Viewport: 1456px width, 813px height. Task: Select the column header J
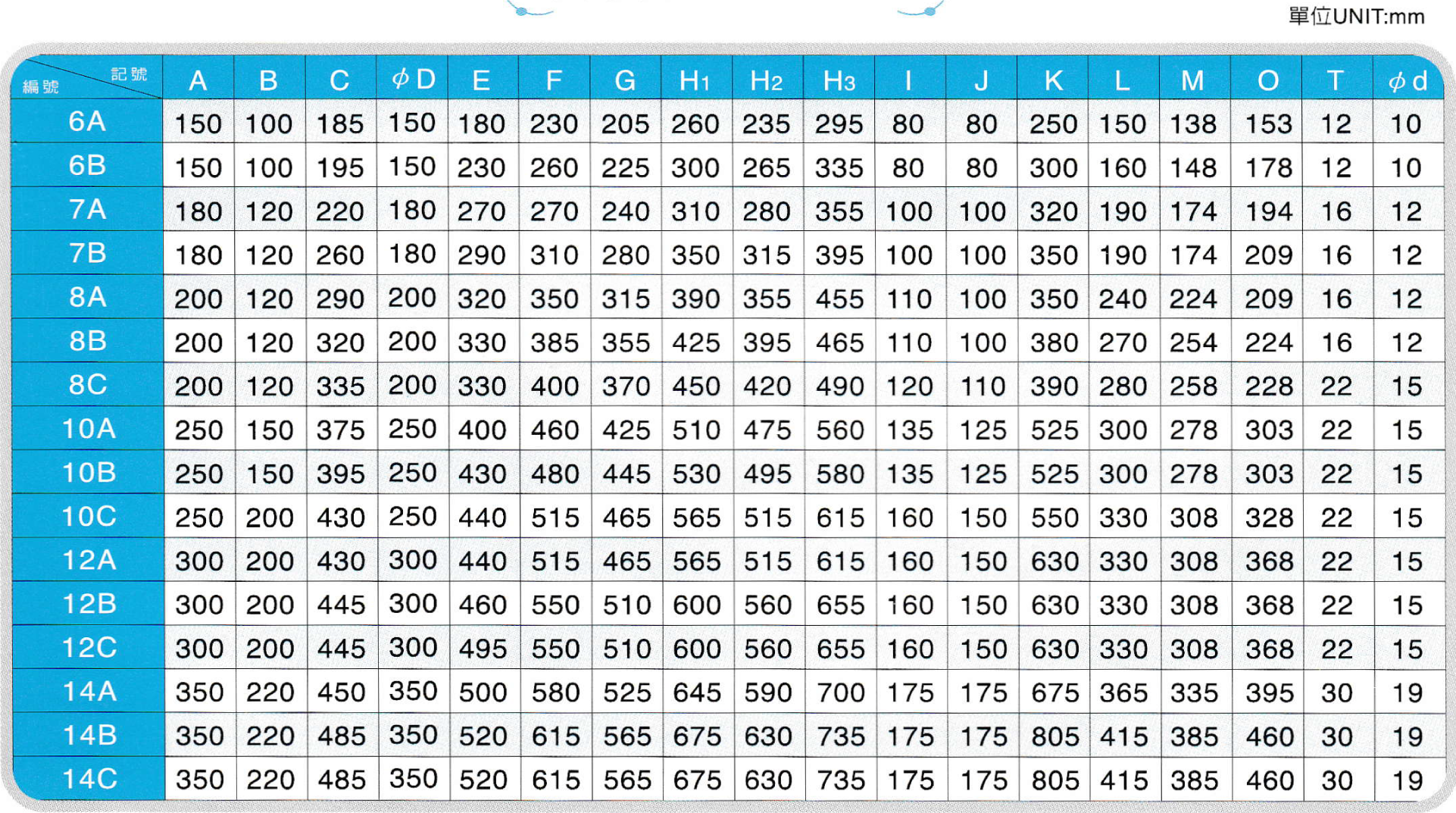(x=980, y=80)
